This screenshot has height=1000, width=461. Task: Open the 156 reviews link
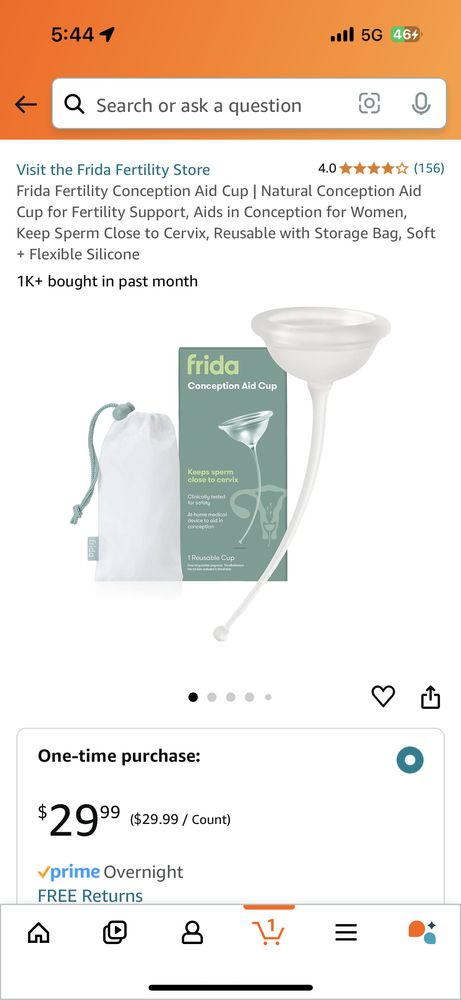point(428,168)
